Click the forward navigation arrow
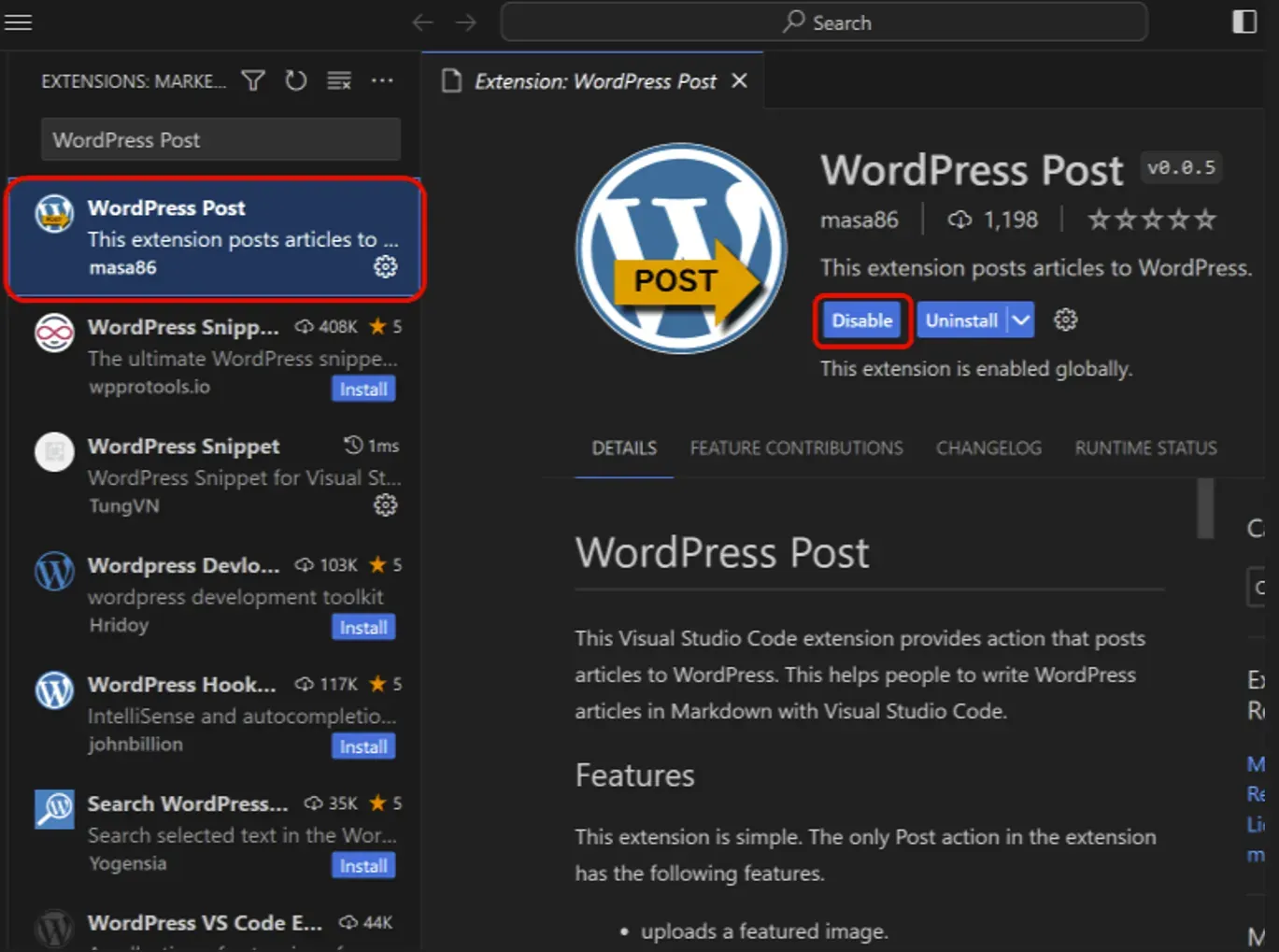The height and width of the screenshot is (952, 1279). 465,21
